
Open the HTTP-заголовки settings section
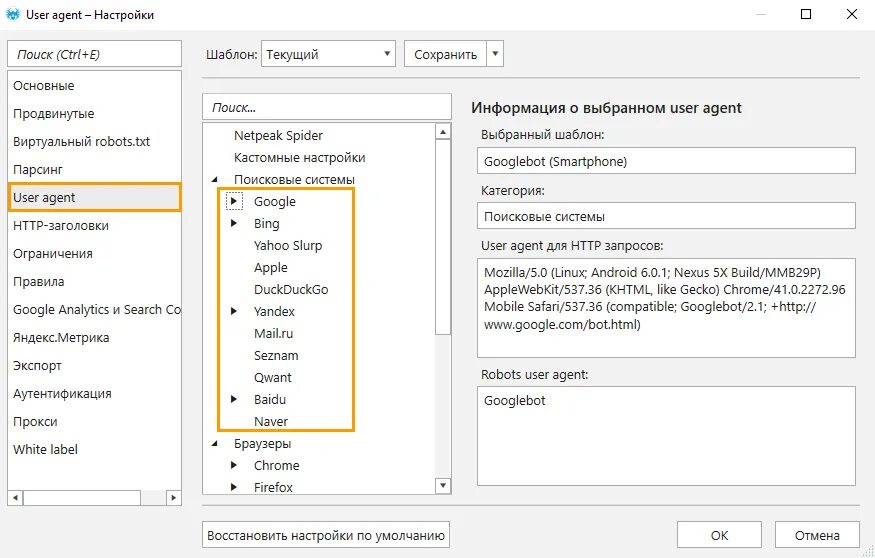(x=61, y=226)
